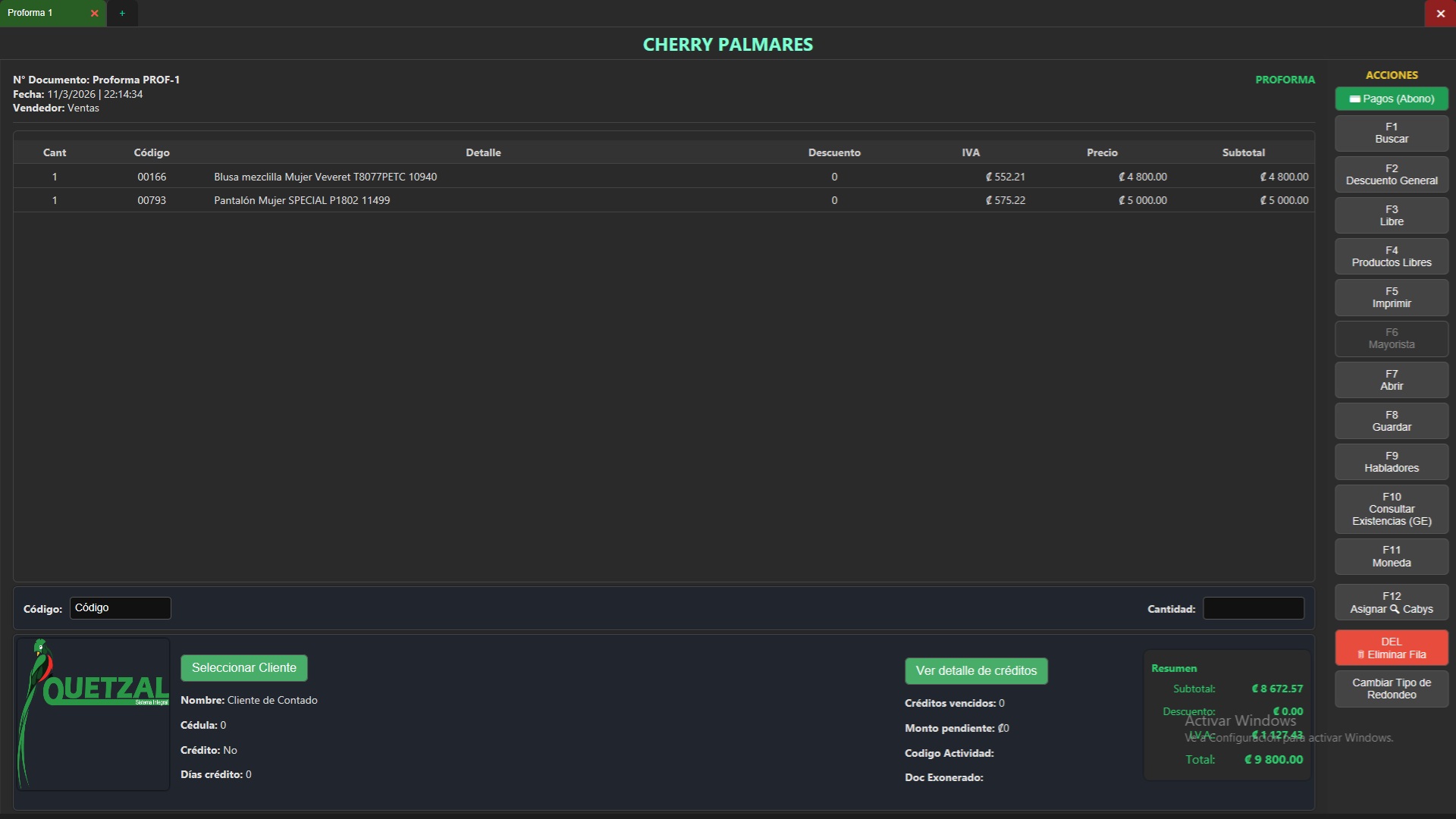Screen dimensions: 1456x819
Task: Click Seleccionar Cliente button
Action: [243, 668]
